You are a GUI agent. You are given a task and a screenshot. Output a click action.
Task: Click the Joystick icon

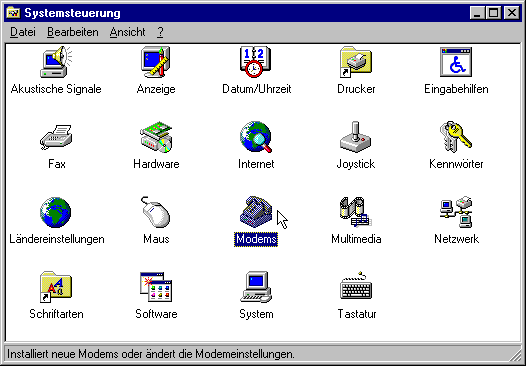(x=356, y=137)
